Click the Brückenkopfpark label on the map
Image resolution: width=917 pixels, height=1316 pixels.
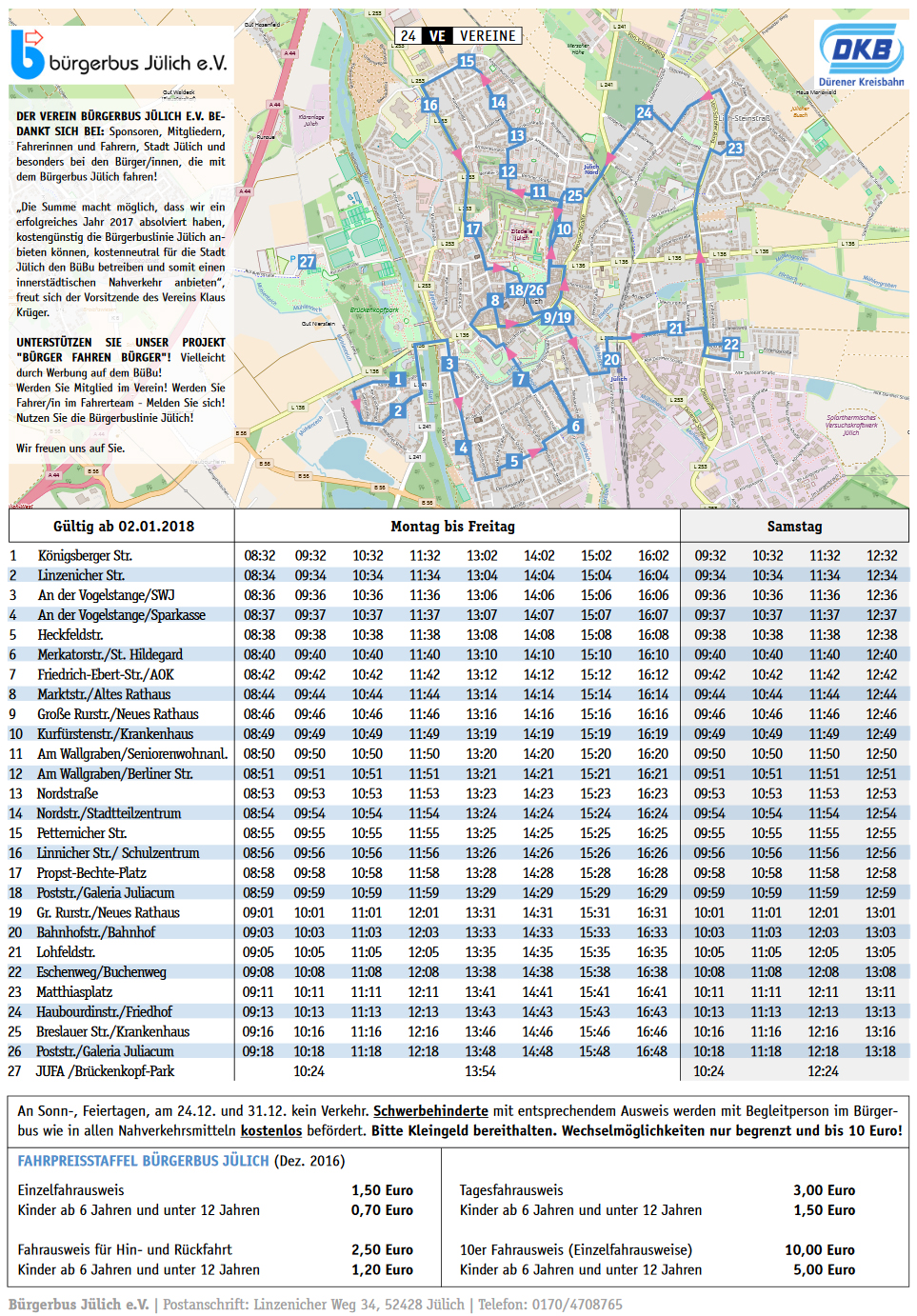click(x=374, y=310)
